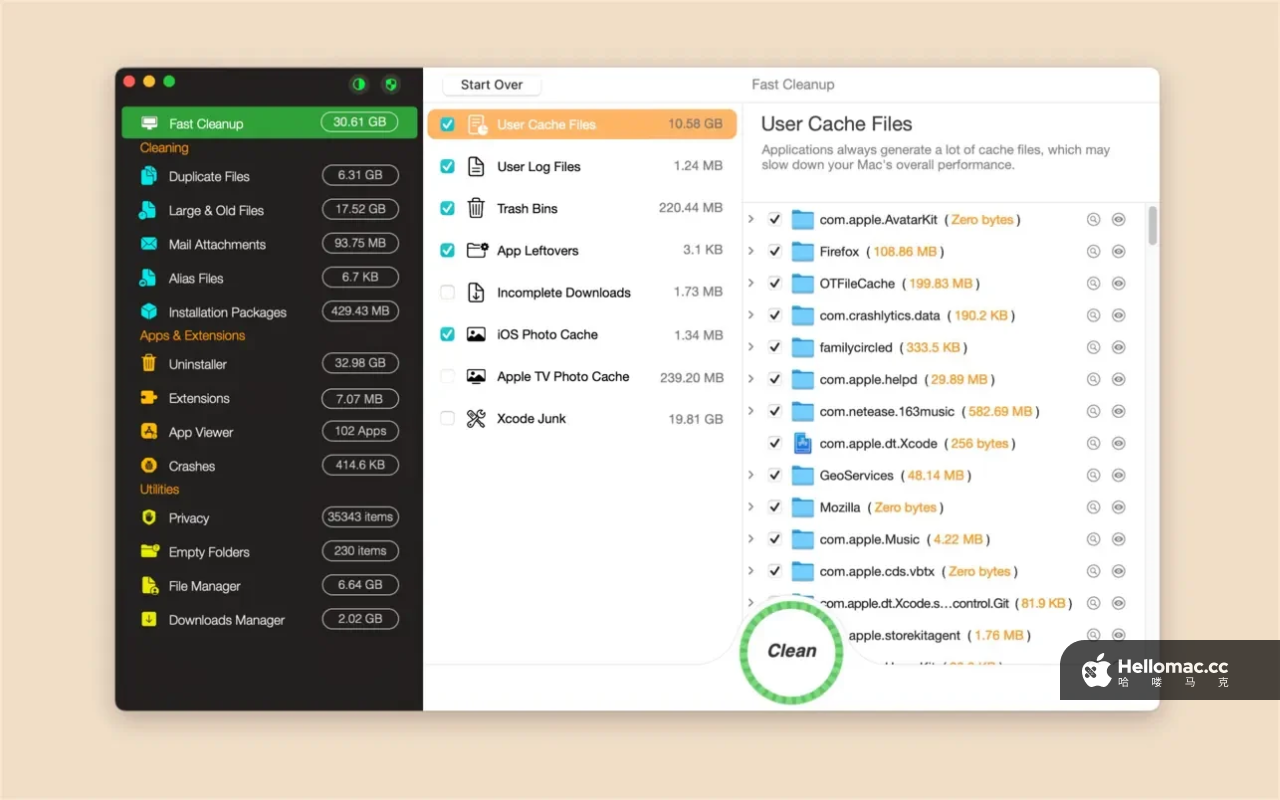Expand the familycircled folder
Viewport: 1280px width, 800px height.
click(751, 347)
